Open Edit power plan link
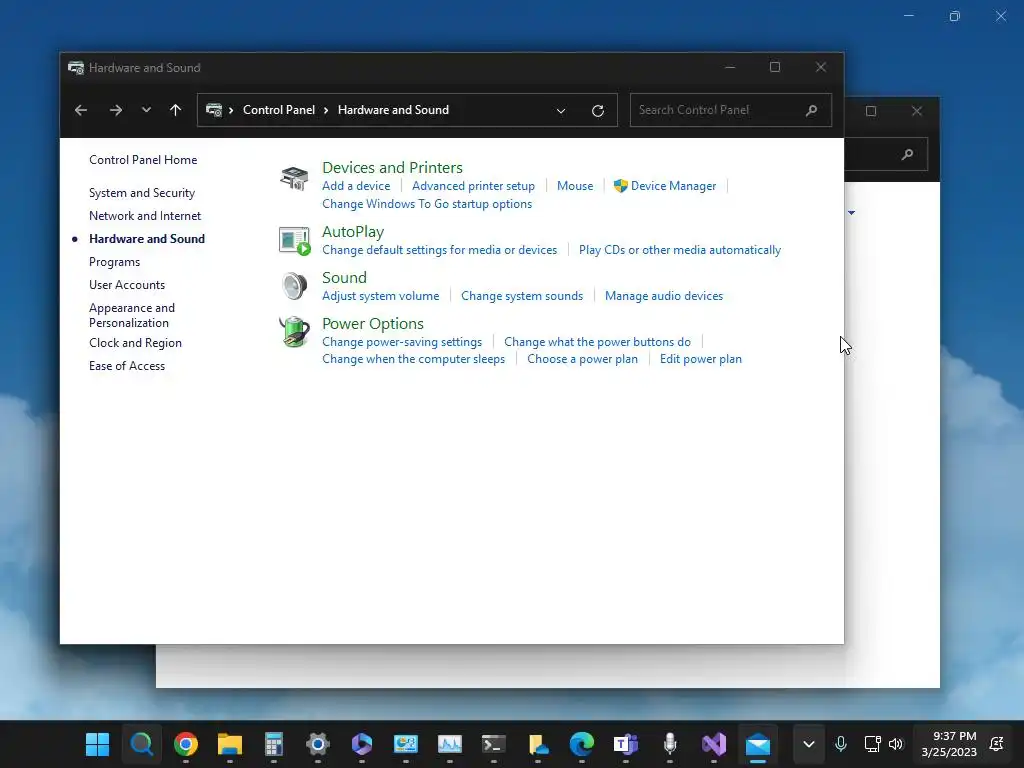 click(701, 359)
